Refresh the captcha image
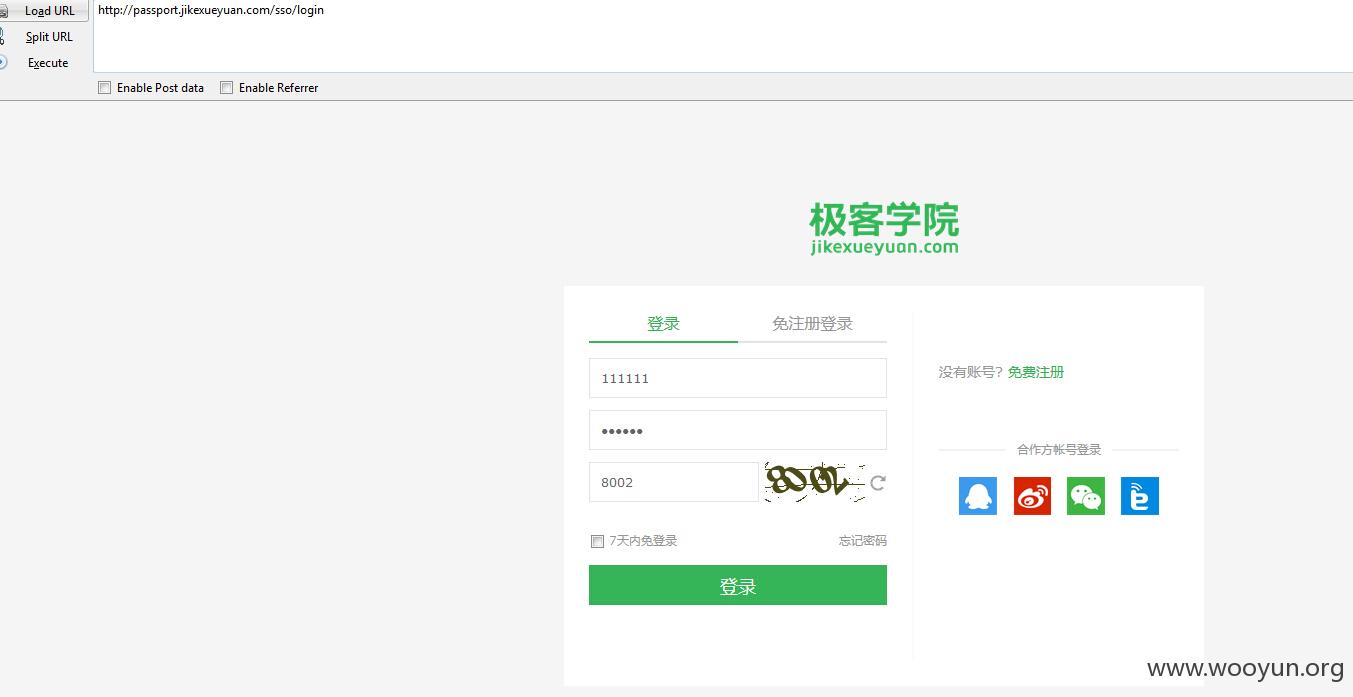 [x=878, y=483]
